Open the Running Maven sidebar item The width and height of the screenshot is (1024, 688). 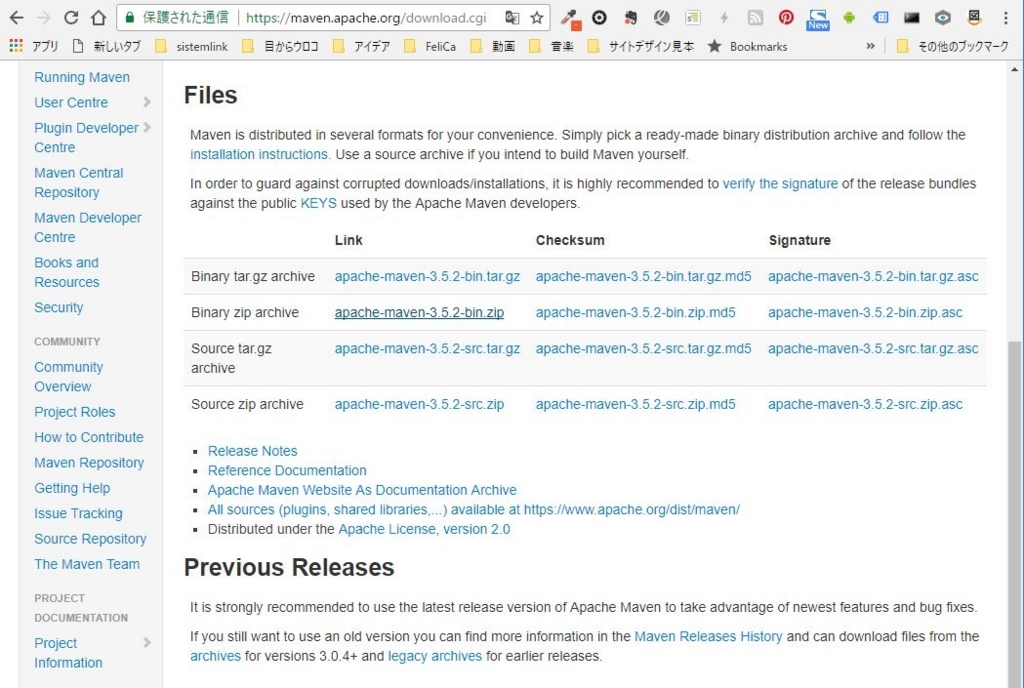(x=82, y=77)
